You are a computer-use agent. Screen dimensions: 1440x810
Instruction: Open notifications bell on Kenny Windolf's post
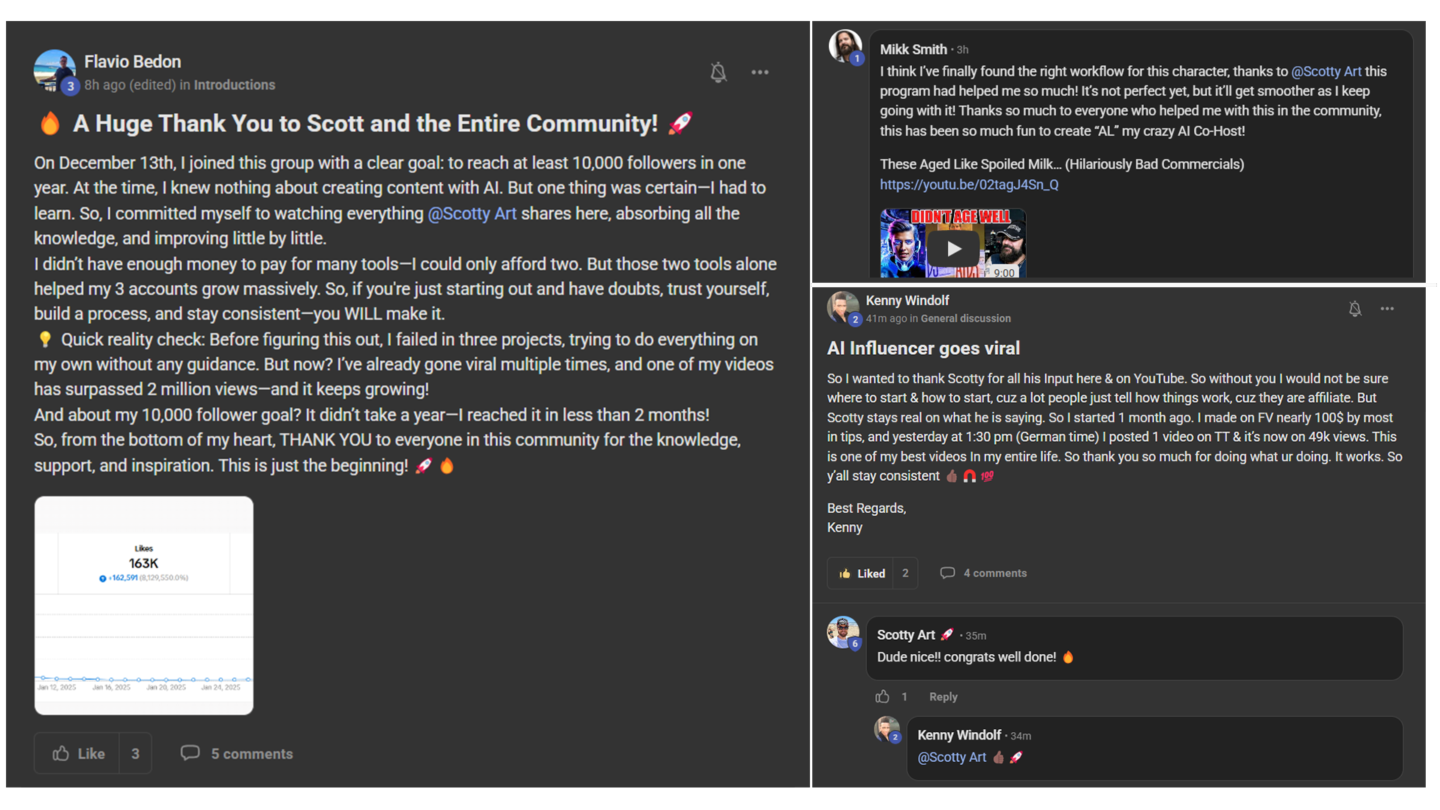pos(1355,310)
